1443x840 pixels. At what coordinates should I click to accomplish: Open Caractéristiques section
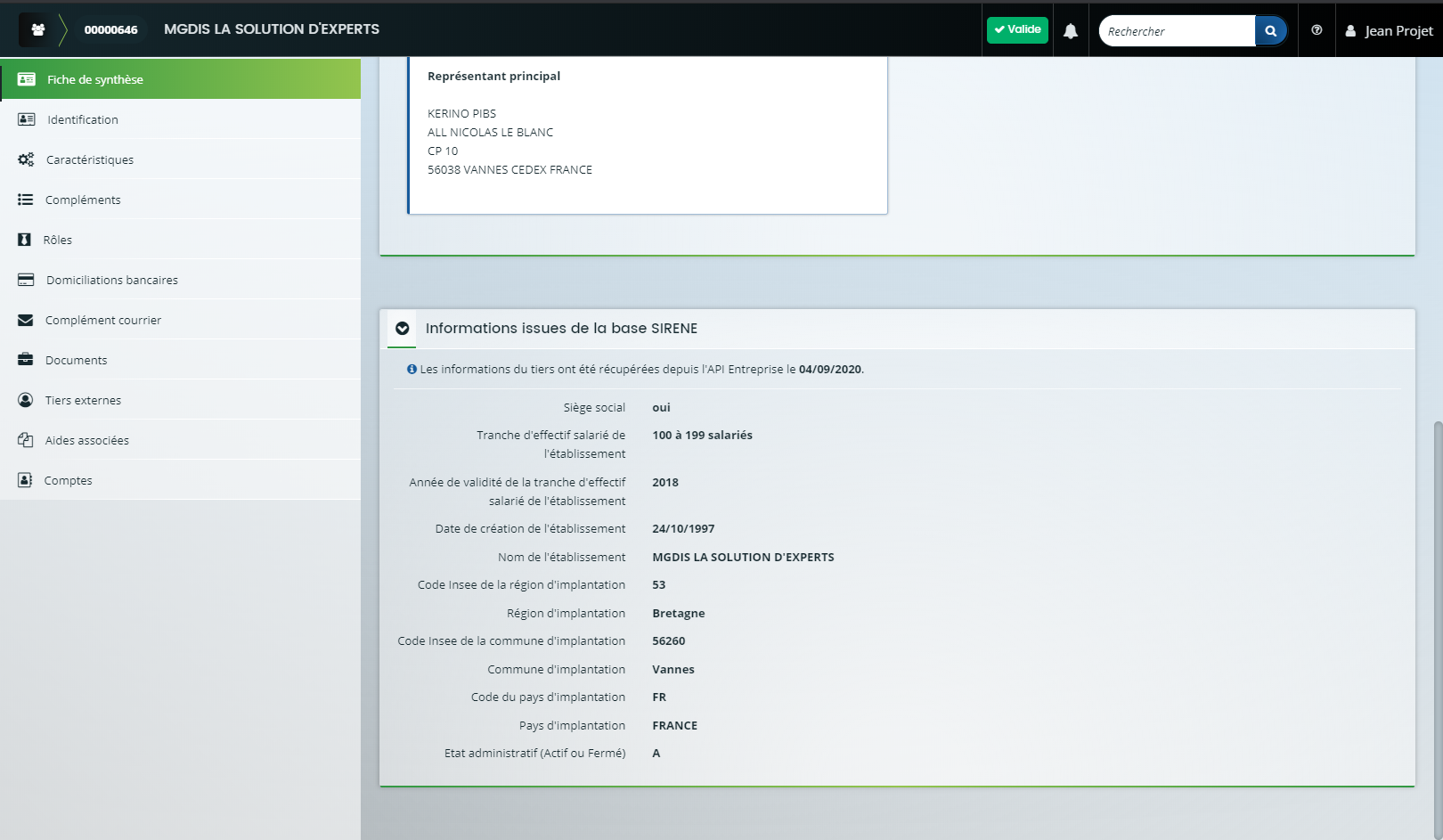tap(180, 159)
